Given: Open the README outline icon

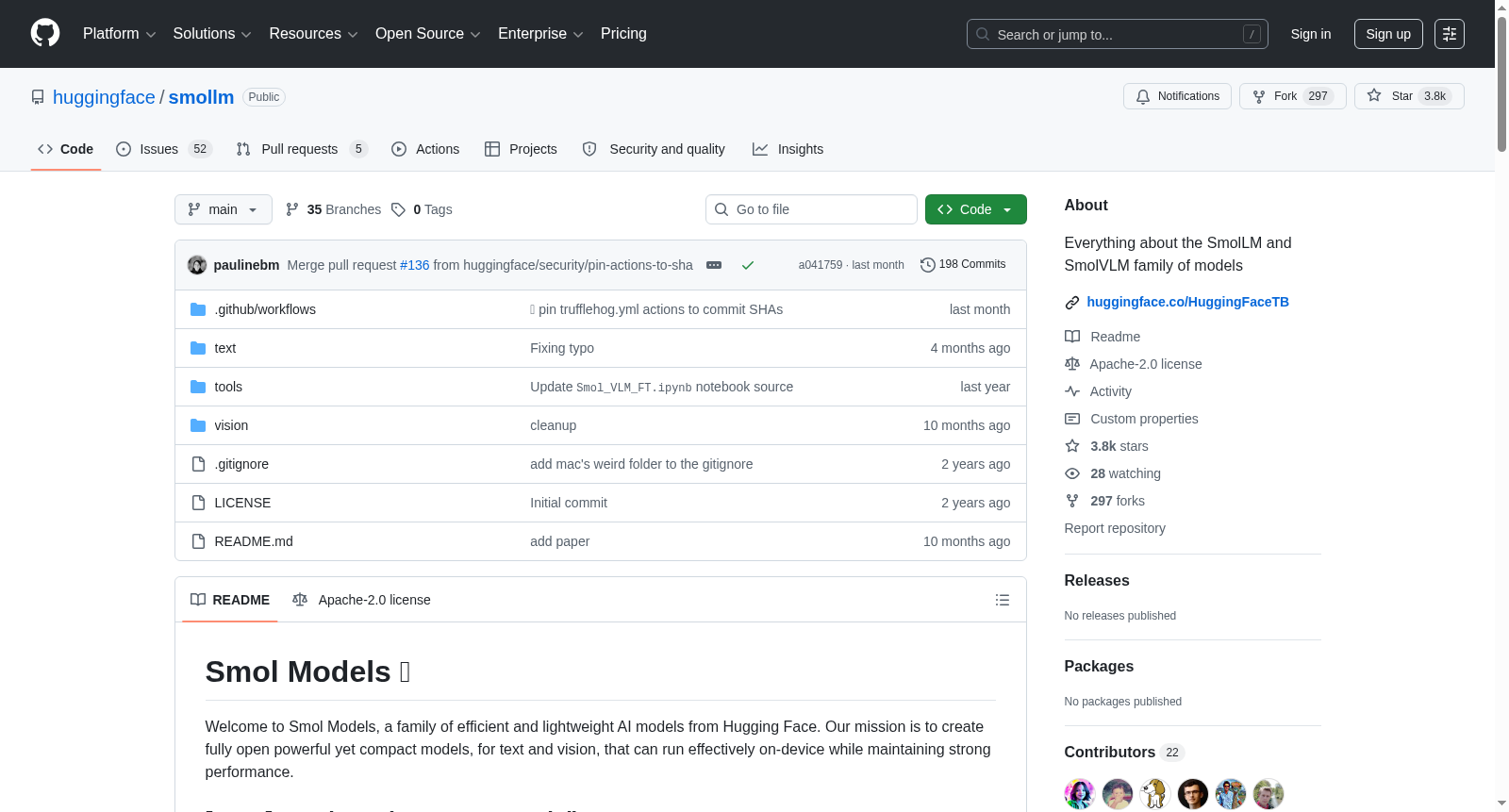Looking at the screenshot, I should [1003, 600].
